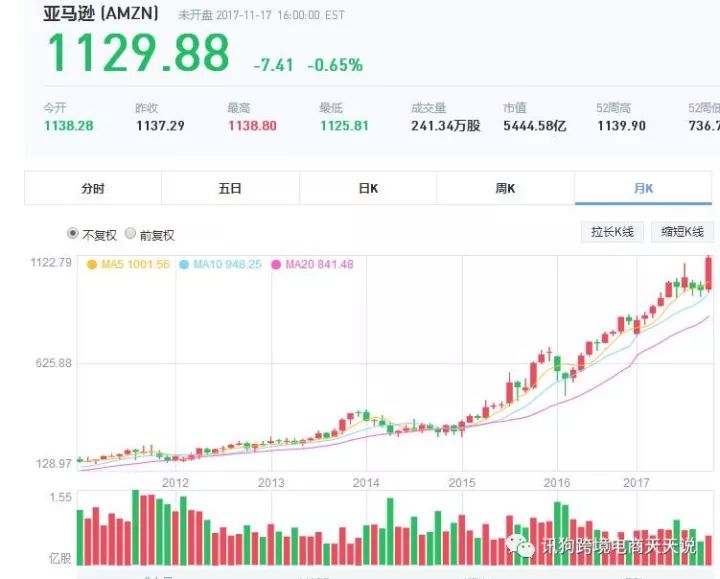
Task: Open the 五日 chart tab
Action: [230, 188]
